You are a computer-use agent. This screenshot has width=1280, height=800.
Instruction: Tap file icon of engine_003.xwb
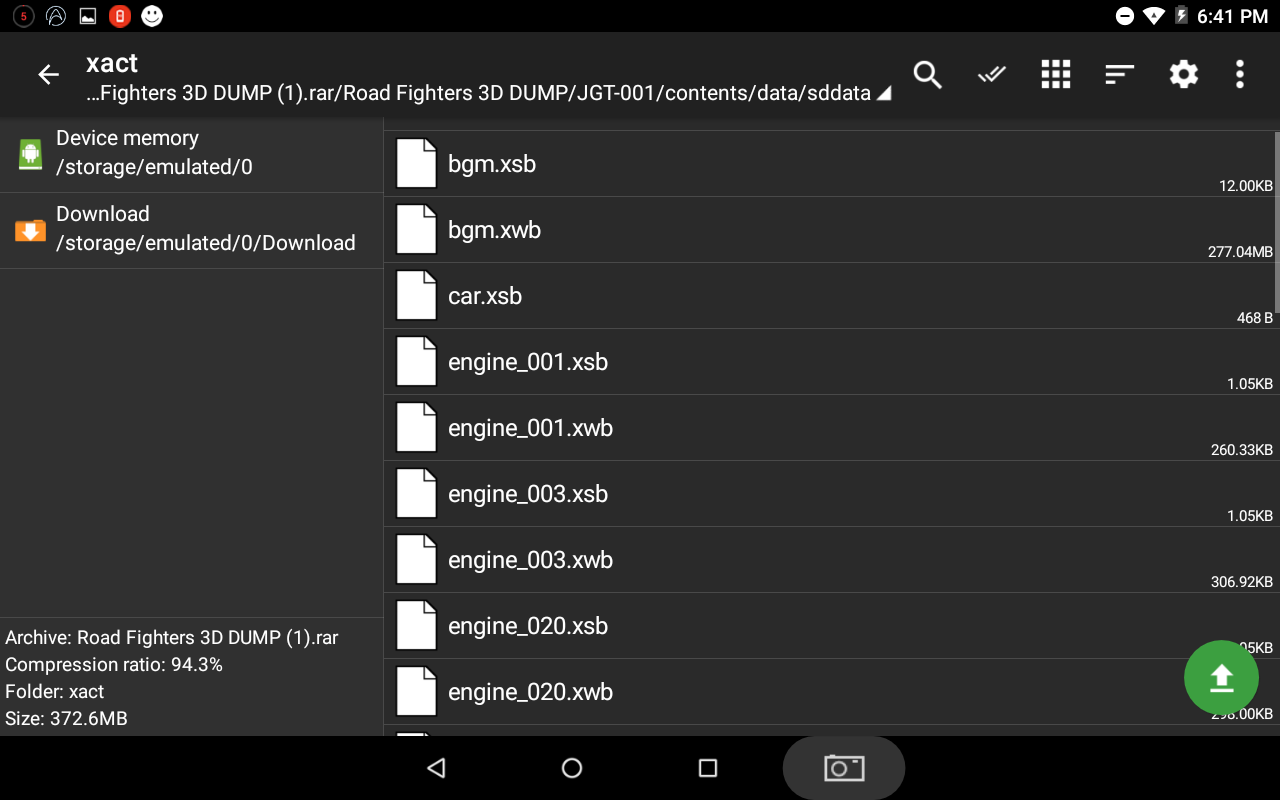[416, 560]
